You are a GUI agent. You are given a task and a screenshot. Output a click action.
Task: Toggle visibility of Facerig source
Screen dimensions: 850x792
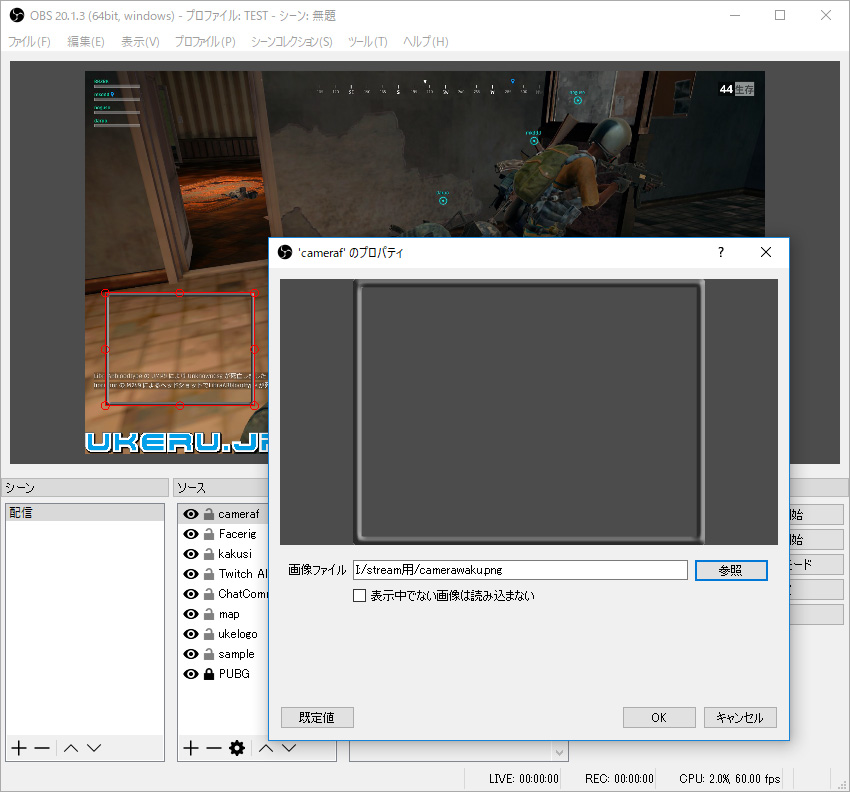pyautogui.click(x=190, y=534)
